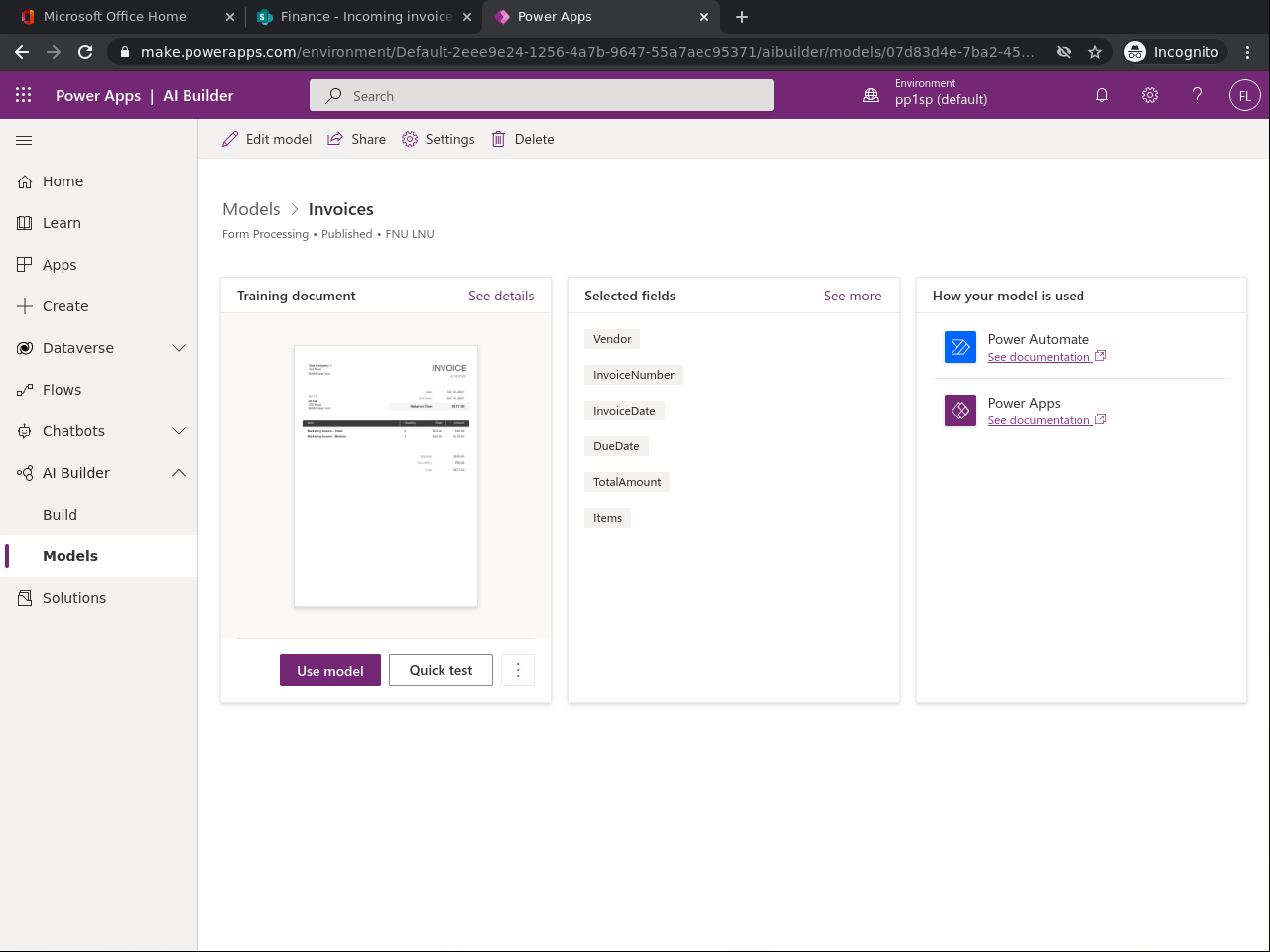The image size is (1270, 952).
Task: Expand the Chatbots navigation section
Action: pyautogui.click(x=179, y=431)
